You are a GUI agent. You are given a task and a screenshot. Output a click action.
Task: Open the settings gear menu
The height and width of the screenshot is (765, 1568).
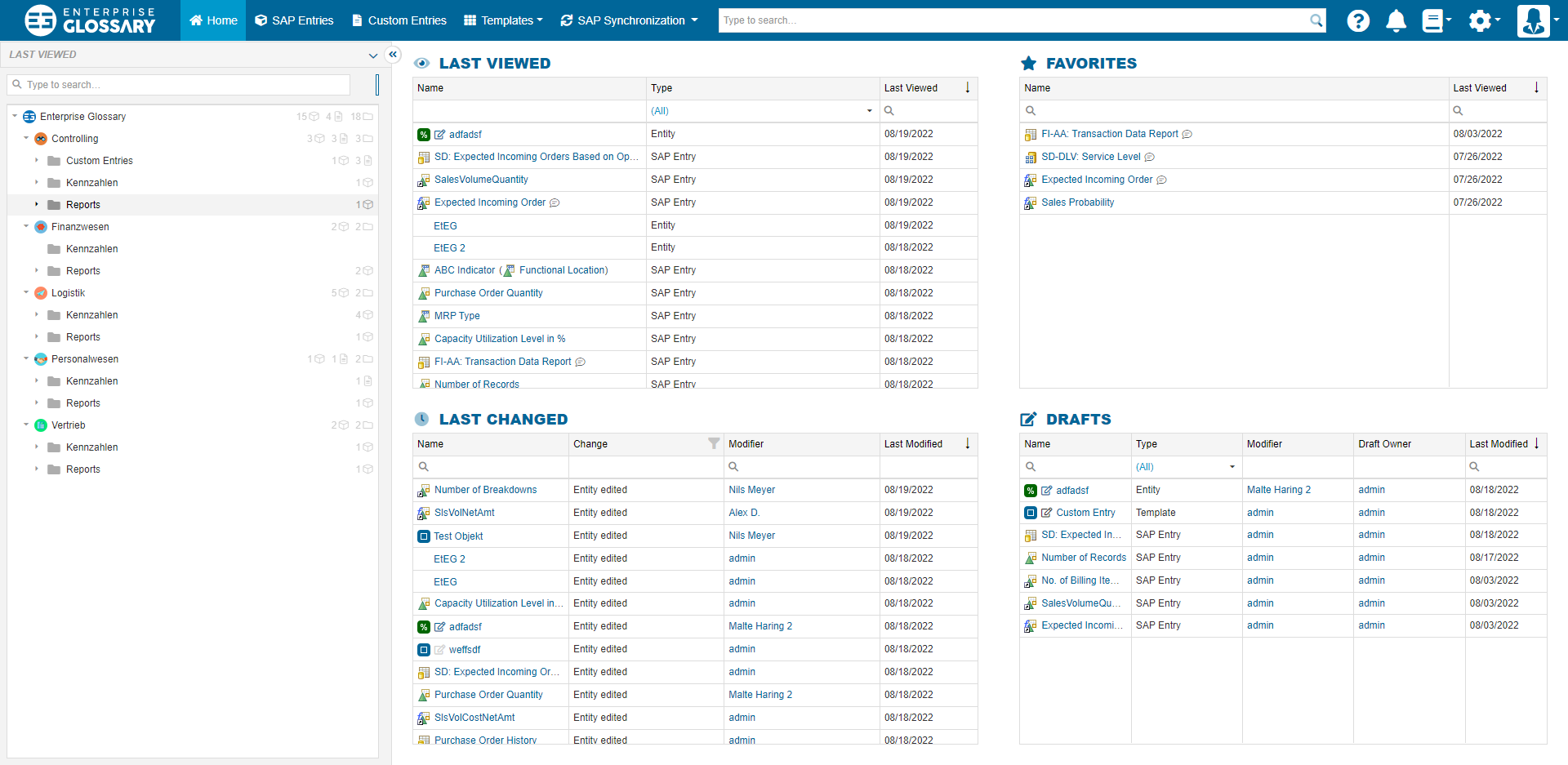1484,20
